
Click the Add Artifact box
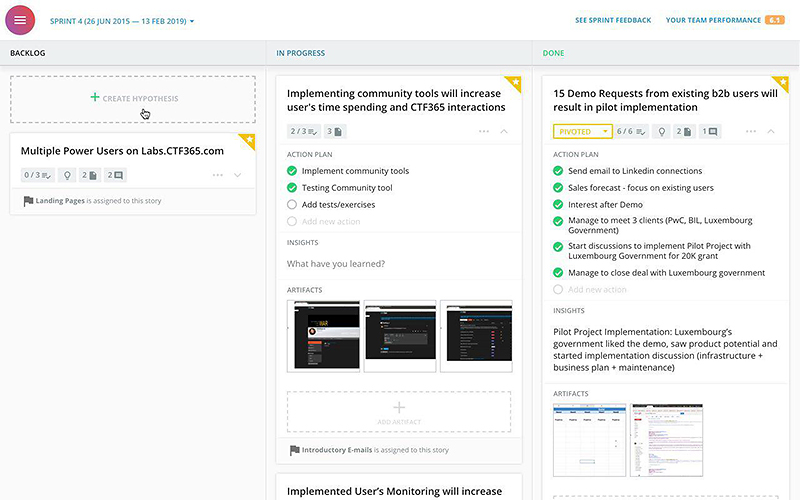(399, 412)
